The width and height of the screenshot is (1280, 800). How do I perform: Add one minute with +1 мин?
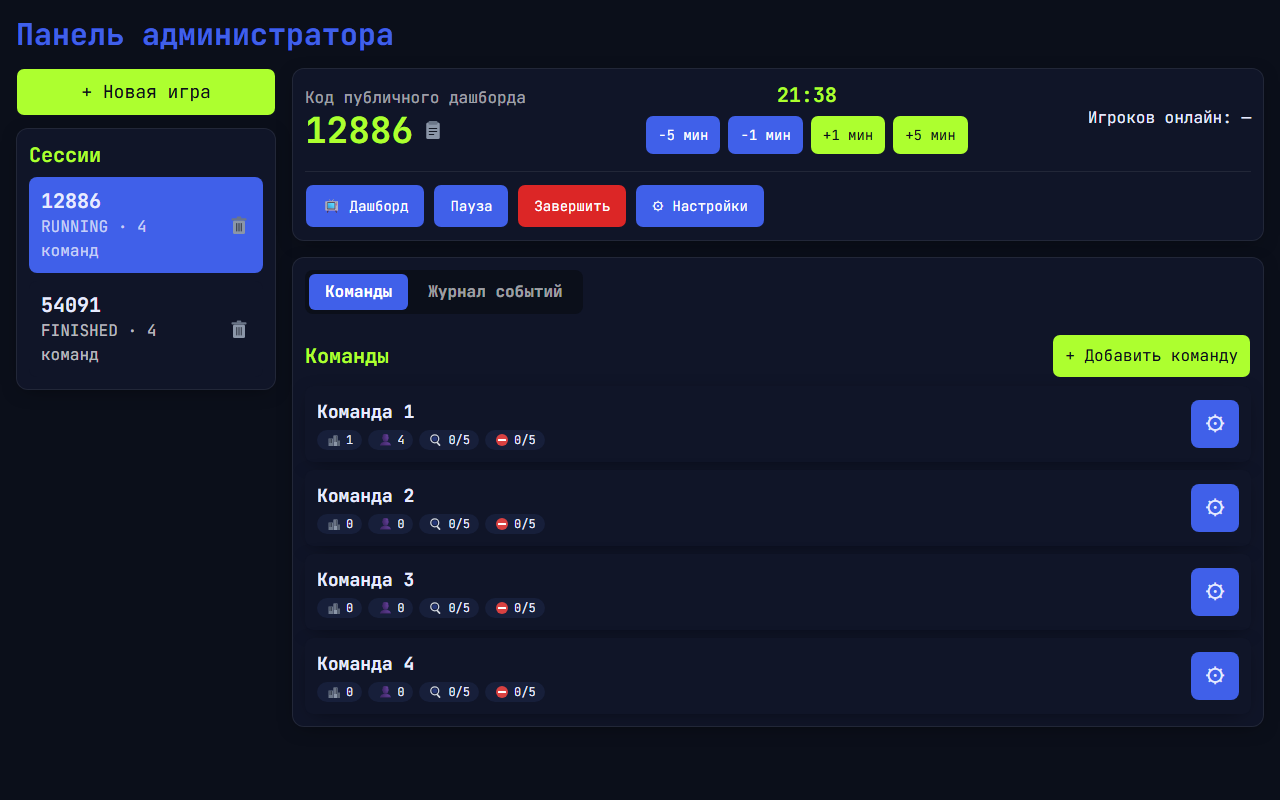848,135
